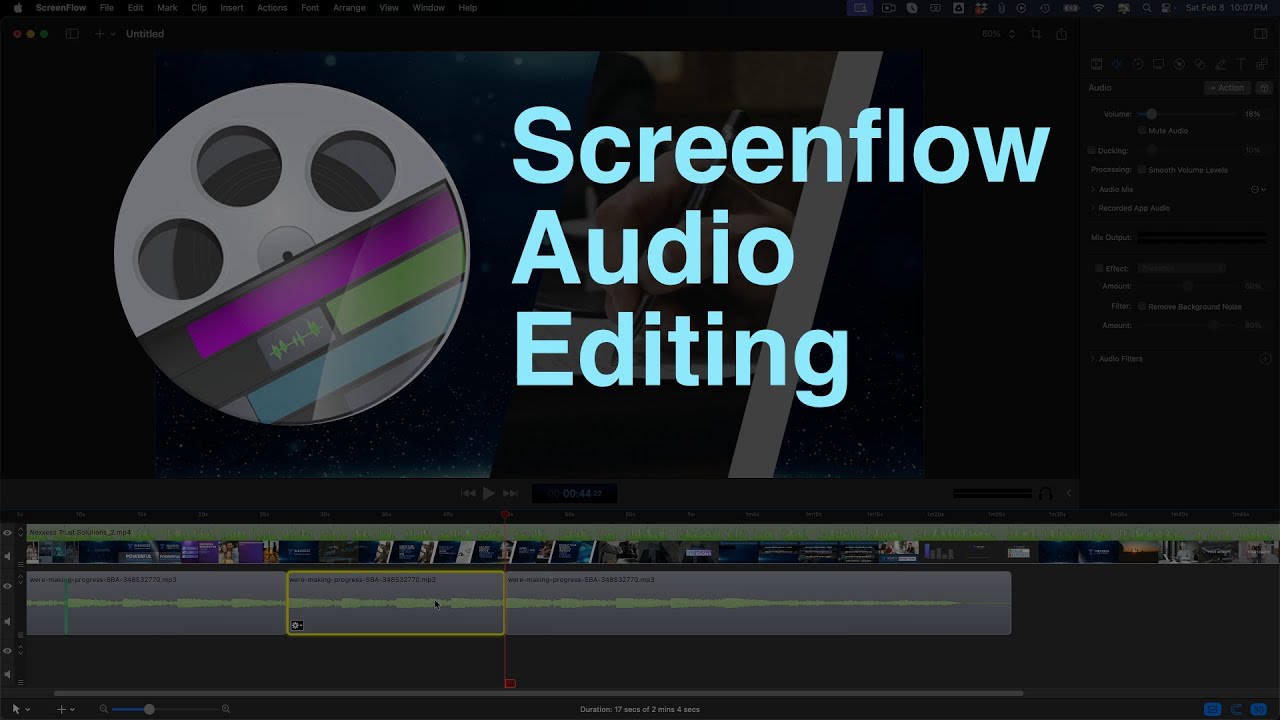
Task: Open the Apple menu
Action: (x=17, y=8)
